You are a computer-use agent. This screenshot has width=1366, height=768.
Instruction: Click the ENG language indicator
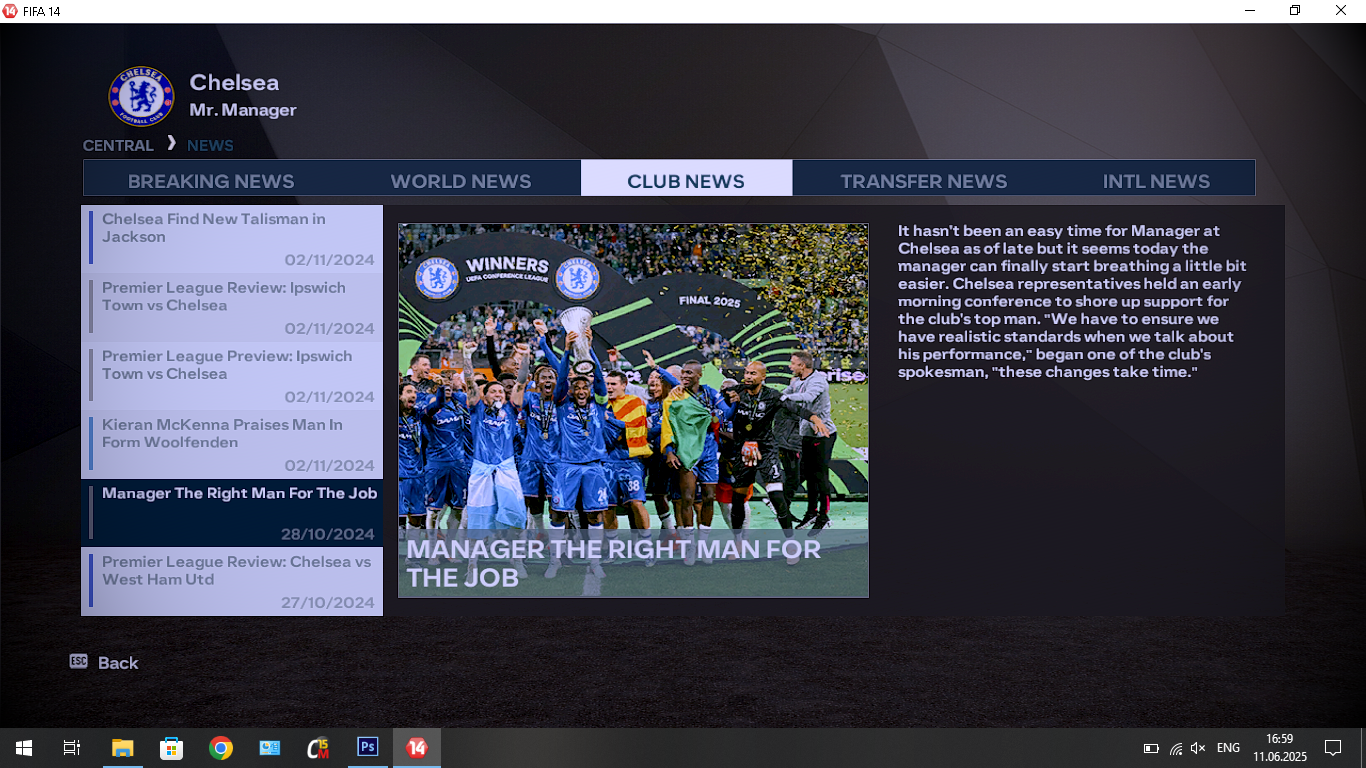(x=1228, y=748)
